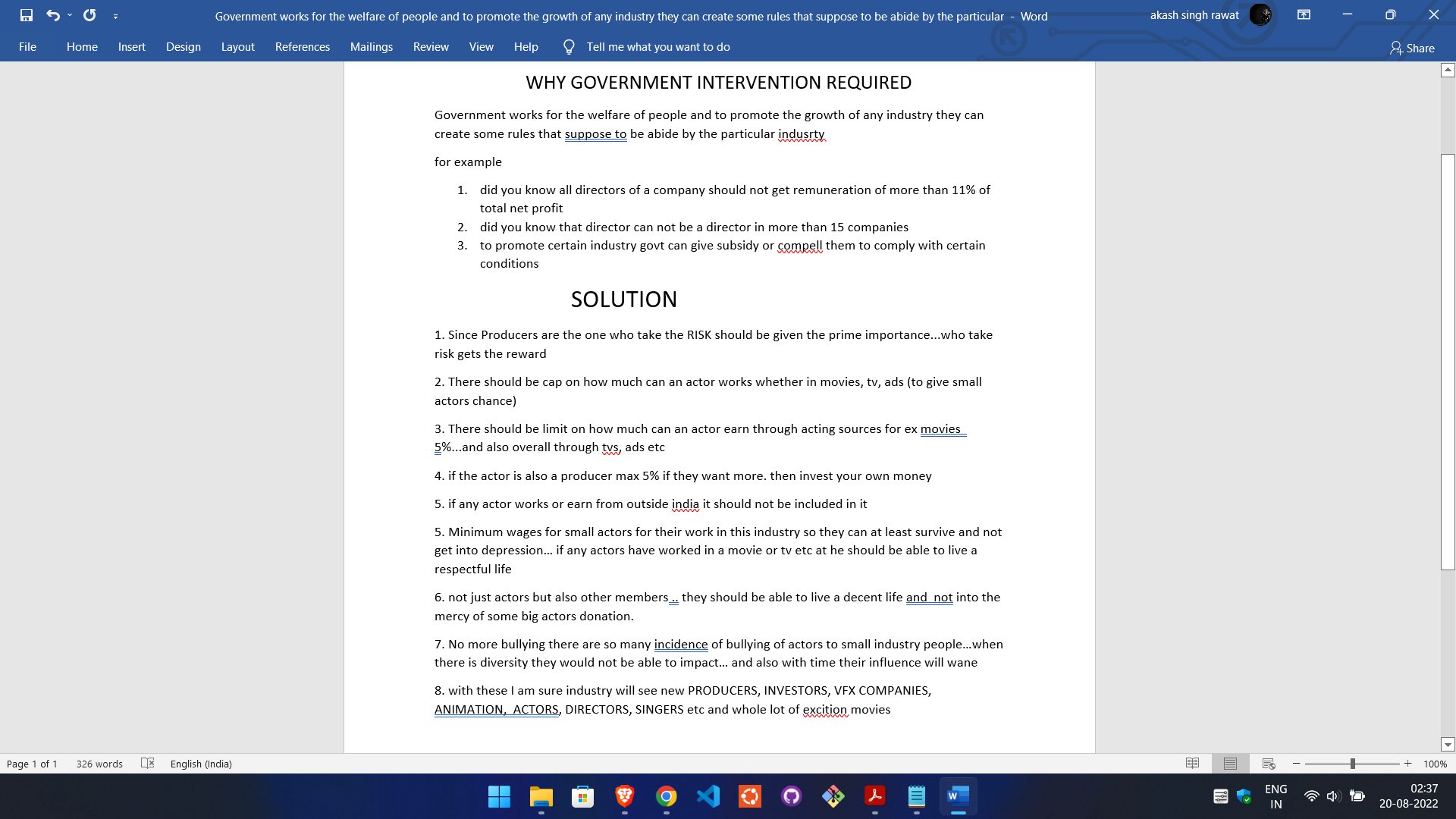
Task: Open the Undo history dropdown arrow
Action: [x=70, y=15]
